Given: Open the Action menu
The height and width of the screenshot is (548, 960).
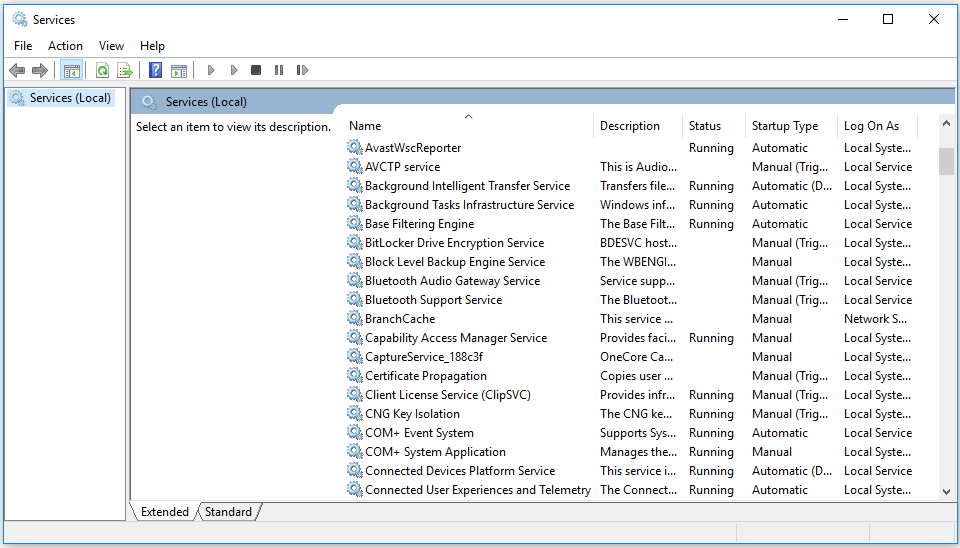Looking at the screenshot, I should tap(66, 46).
